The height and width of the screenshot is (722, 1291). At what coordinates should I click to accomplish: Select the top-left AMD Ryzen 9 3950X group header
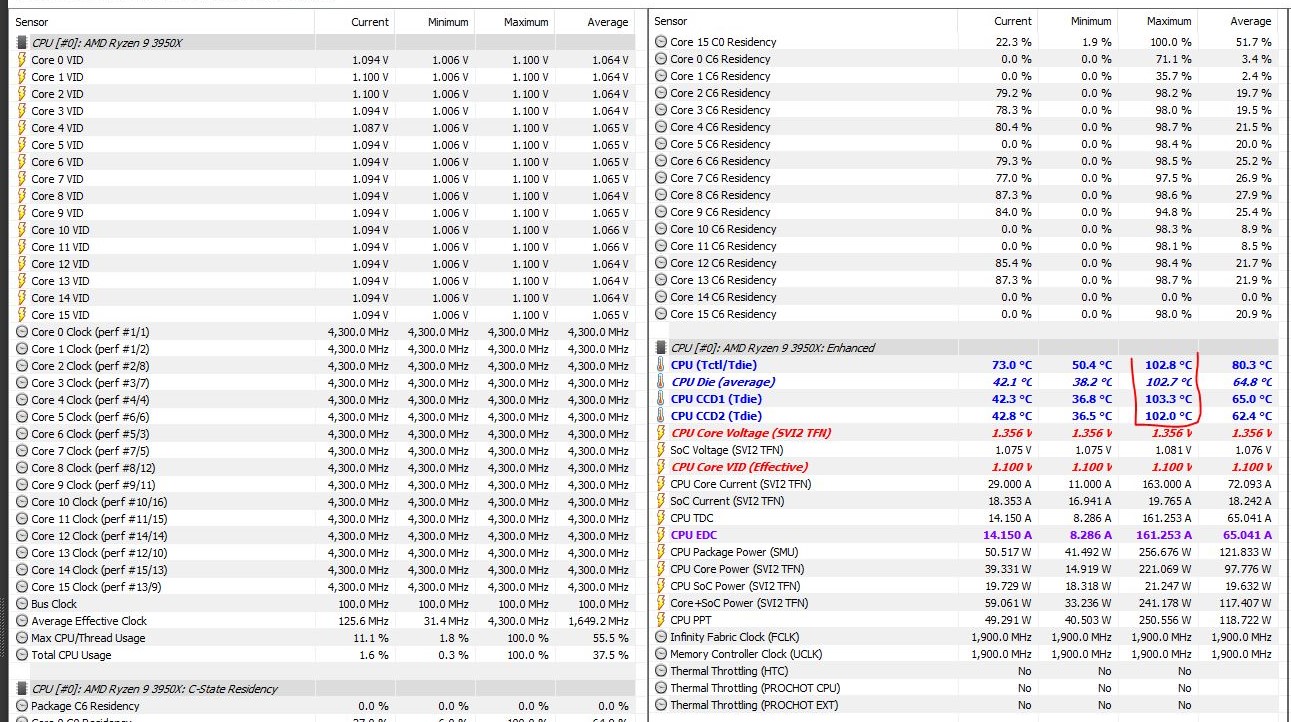[x=107, y=43]
